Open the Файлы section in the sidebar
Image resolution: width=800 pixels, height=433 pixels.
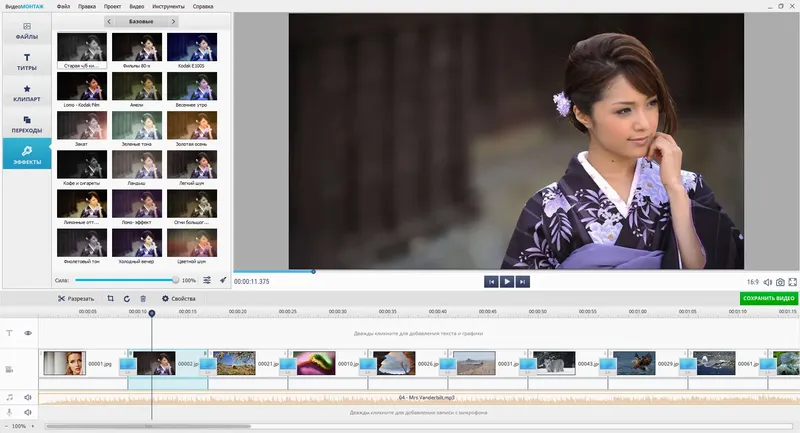pos(27,31)
